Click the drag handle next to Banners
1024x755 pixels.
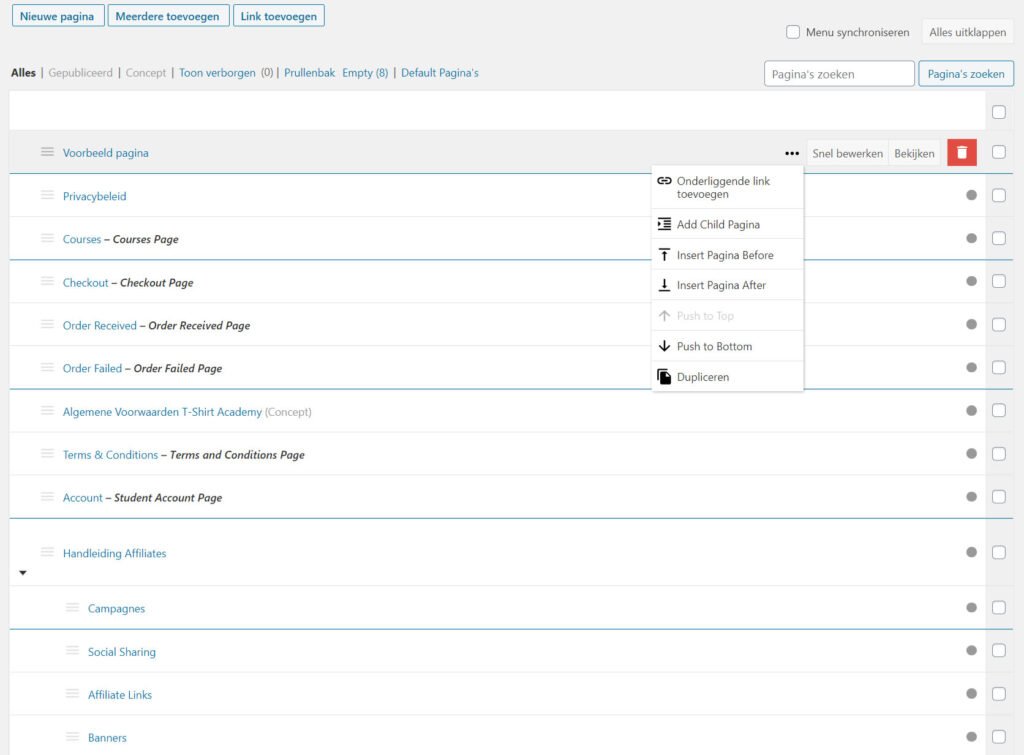click(x=72, y=737)
